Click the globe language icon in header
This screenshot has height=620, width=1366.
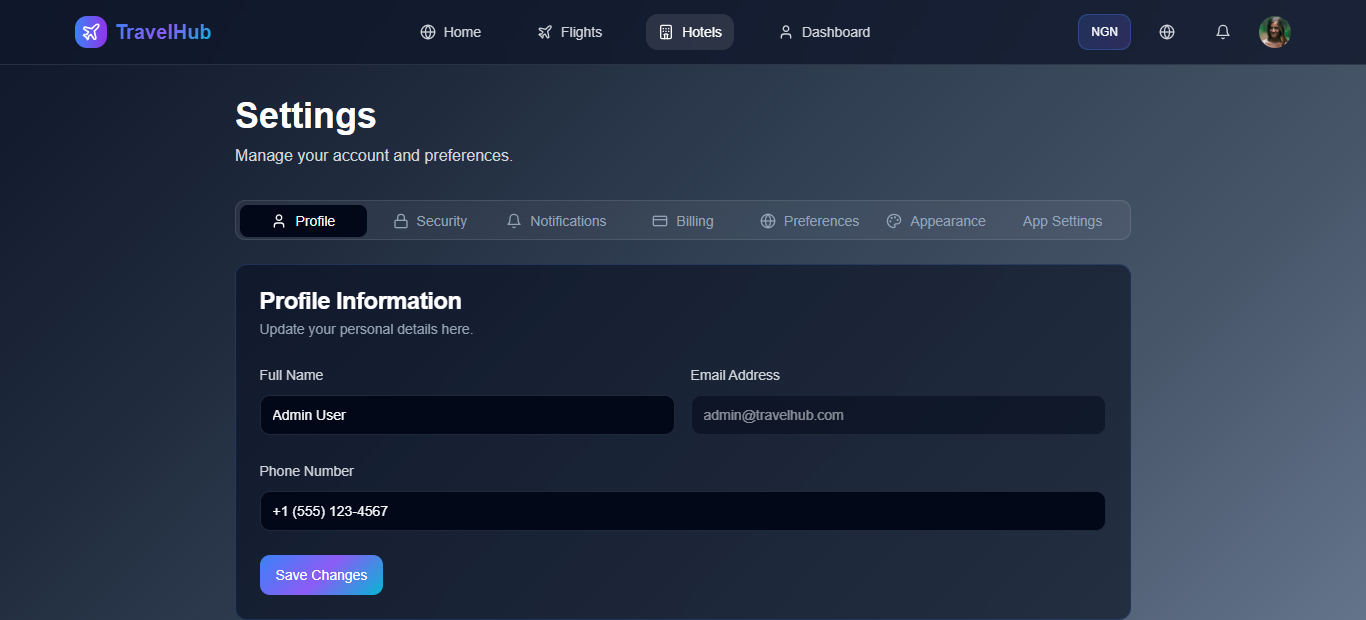point(1166,32)
